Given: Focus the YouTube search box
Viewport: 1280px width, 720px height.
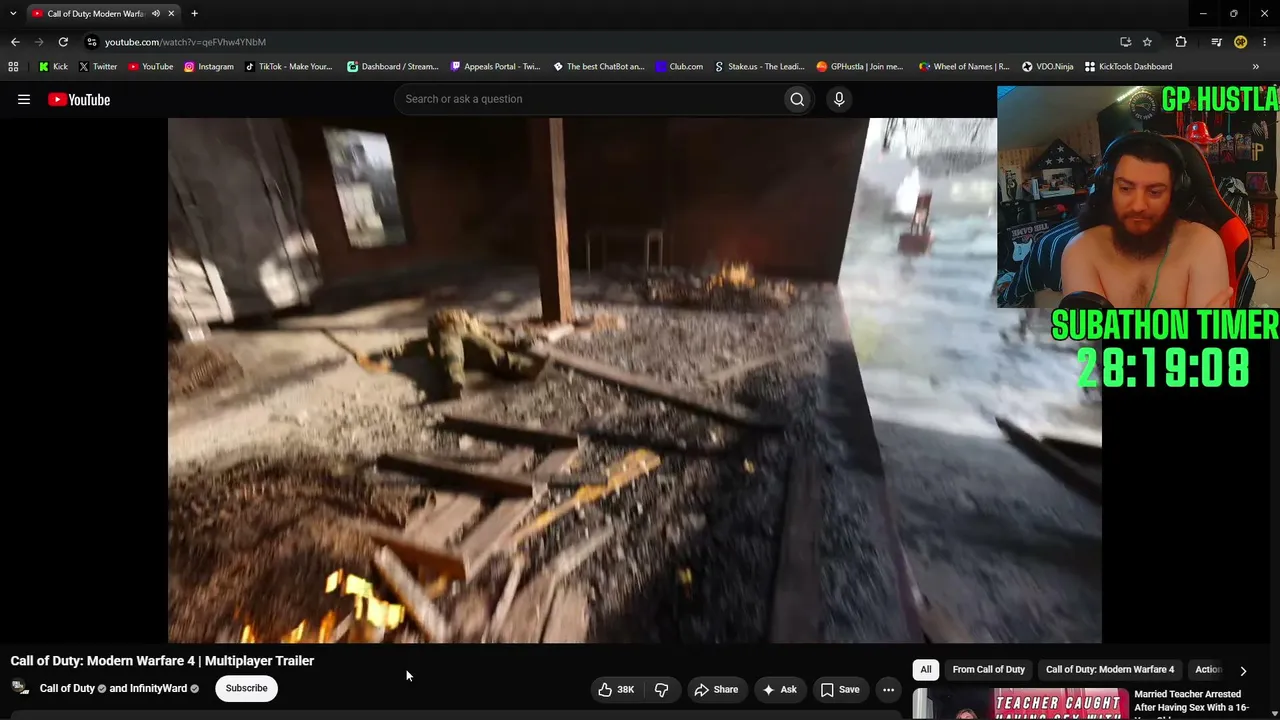Looking at the screenshot, I should pyautogui.click(x=588, y=99).
